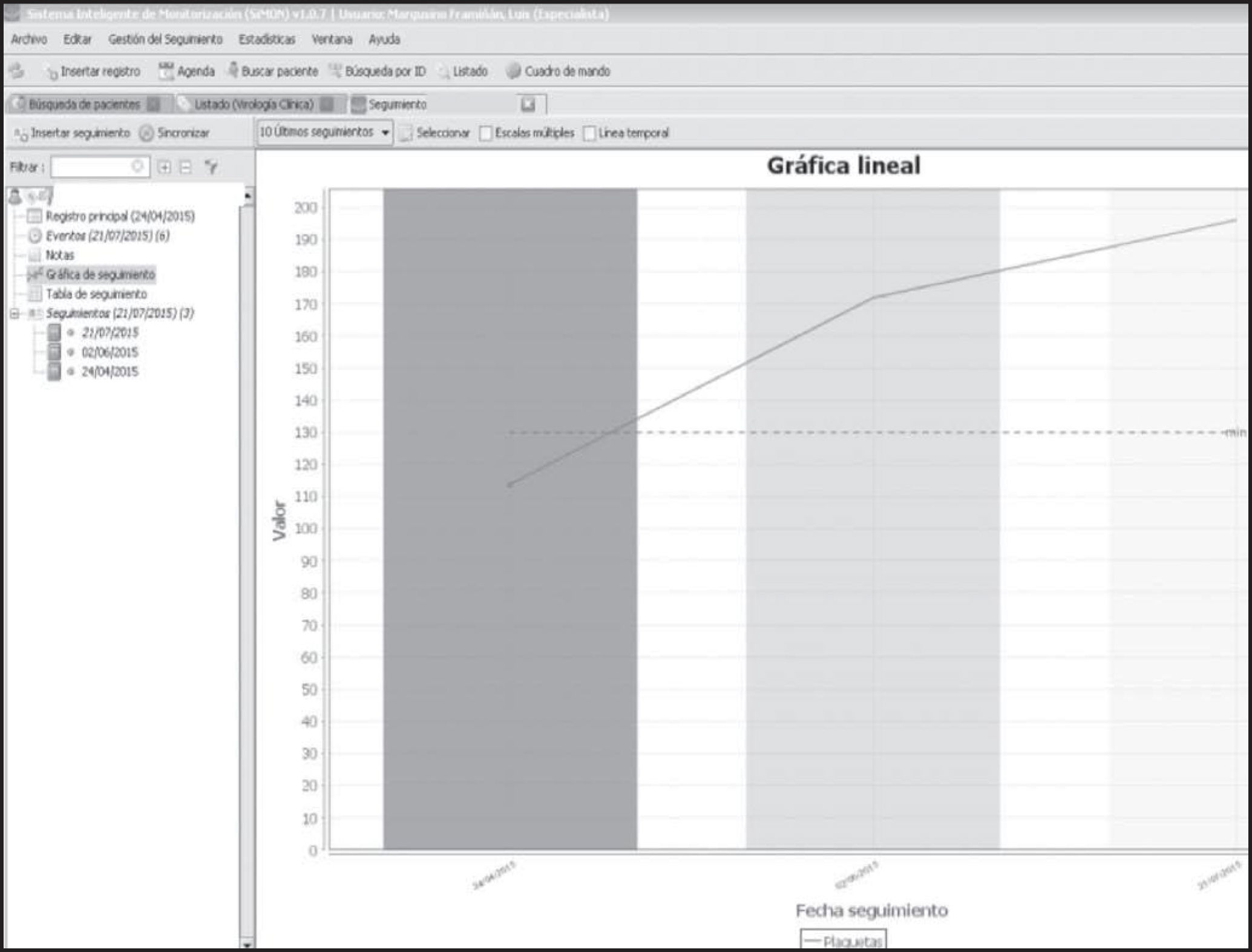
Task: Enable Escalas múltiples checkbox
Action: pyautogui.click(x=485, y=133)
